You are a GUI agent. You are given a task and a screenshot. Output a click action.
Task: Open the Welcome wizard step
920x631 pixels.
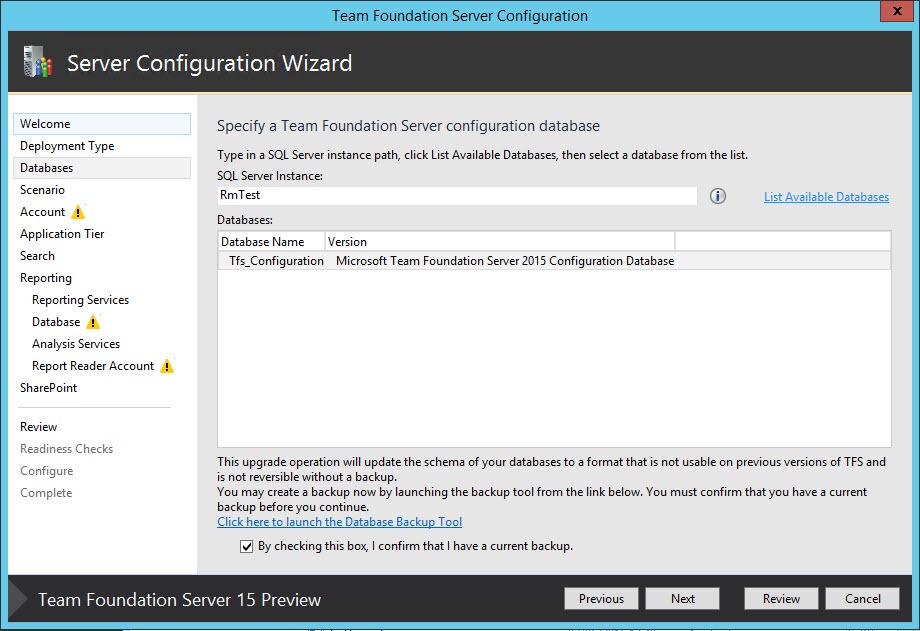click(x=102, y=124)
